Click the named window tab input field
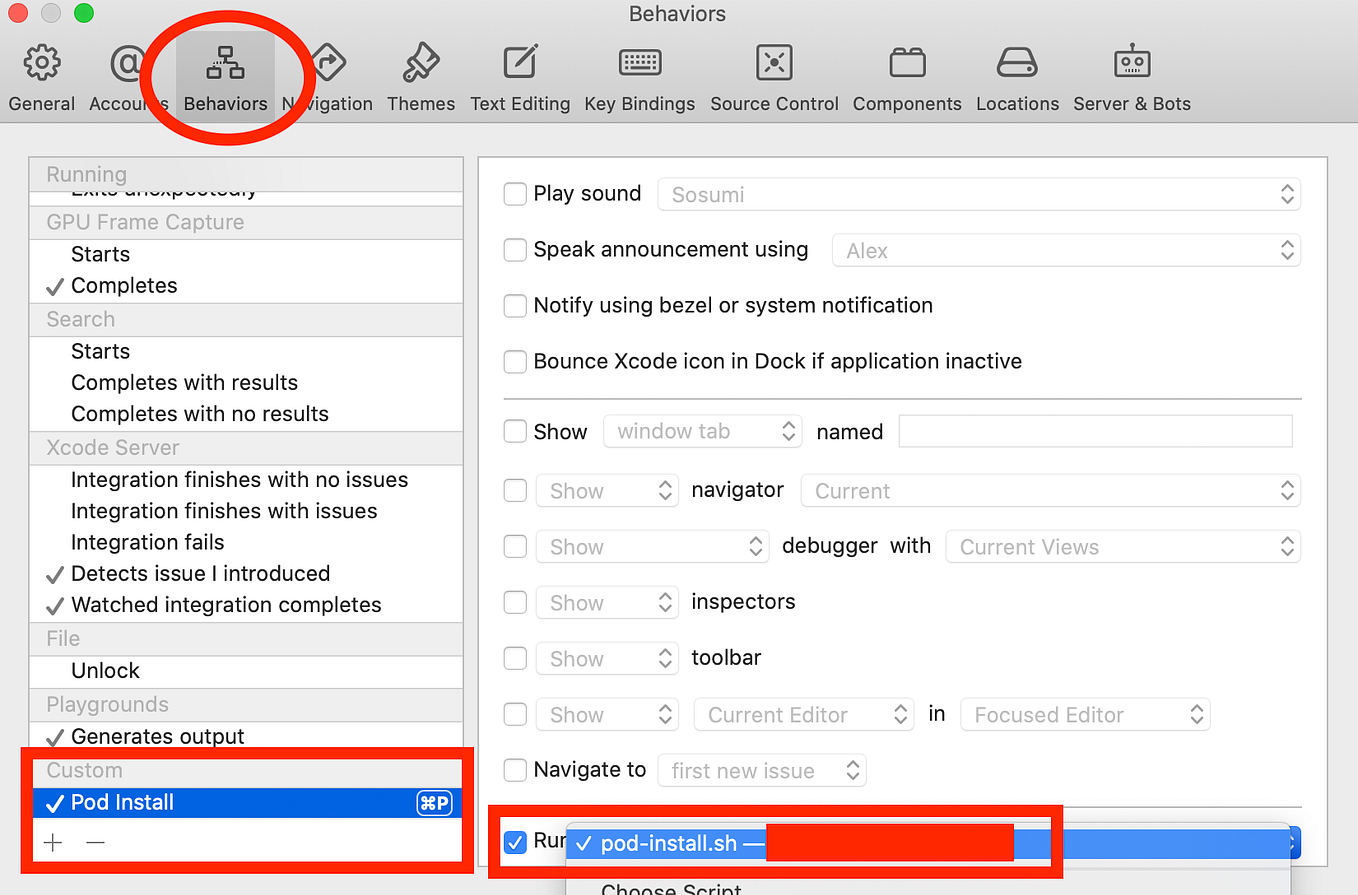 coord(1095,431)
